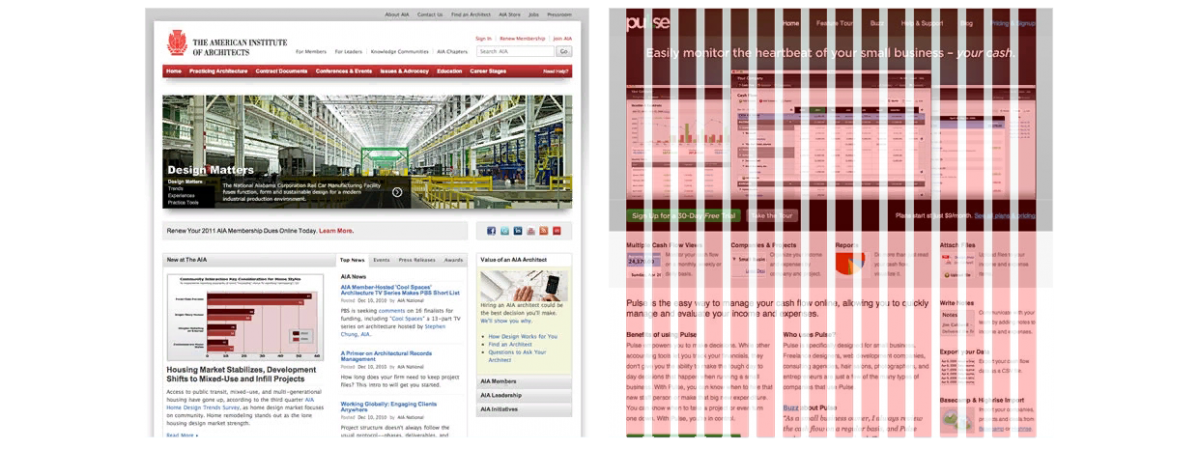This screenshot has height=449, width=1200.
Task: Click Value of an AIA Architect image
Action: (524, 284)
